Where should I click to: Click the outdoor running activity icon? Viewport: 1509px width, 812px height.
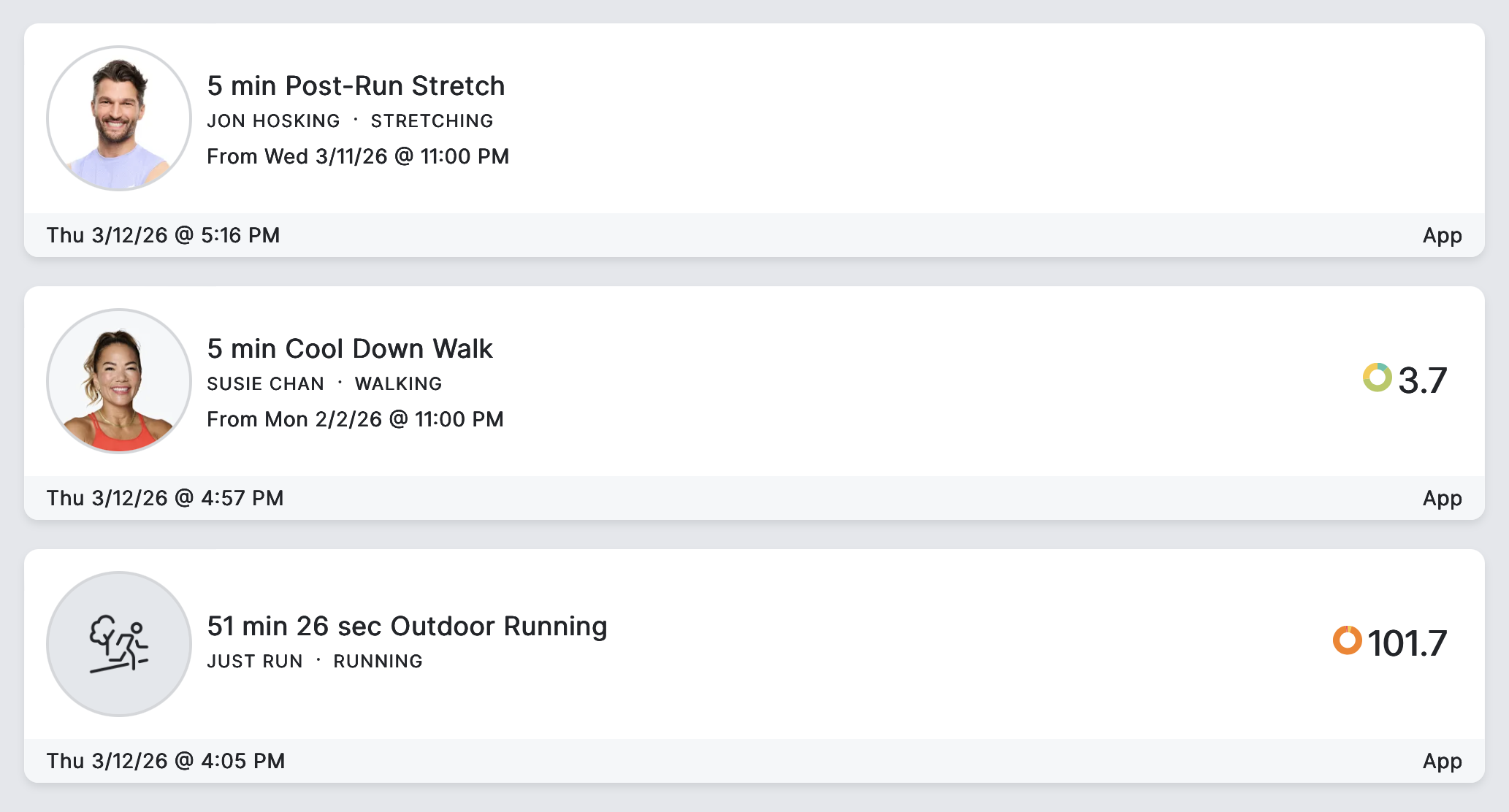119,644
